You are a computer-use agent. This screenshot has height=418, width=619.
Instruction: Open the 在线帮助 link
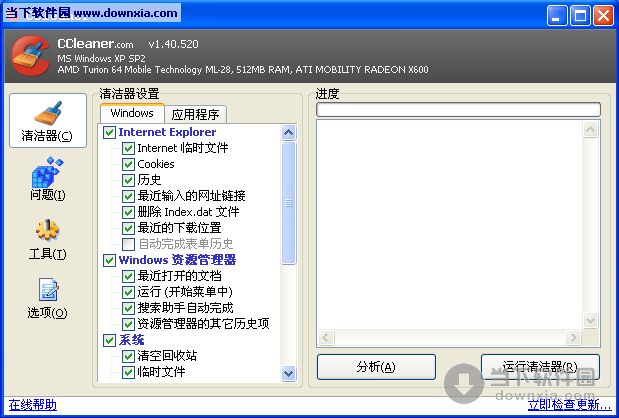pyautogui.click(x=33, y=405)
